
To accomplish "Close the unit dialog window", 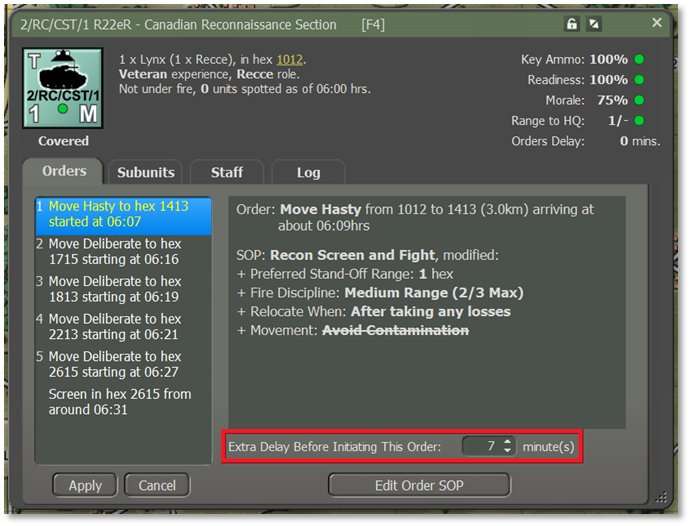I will tap(657, 22).
